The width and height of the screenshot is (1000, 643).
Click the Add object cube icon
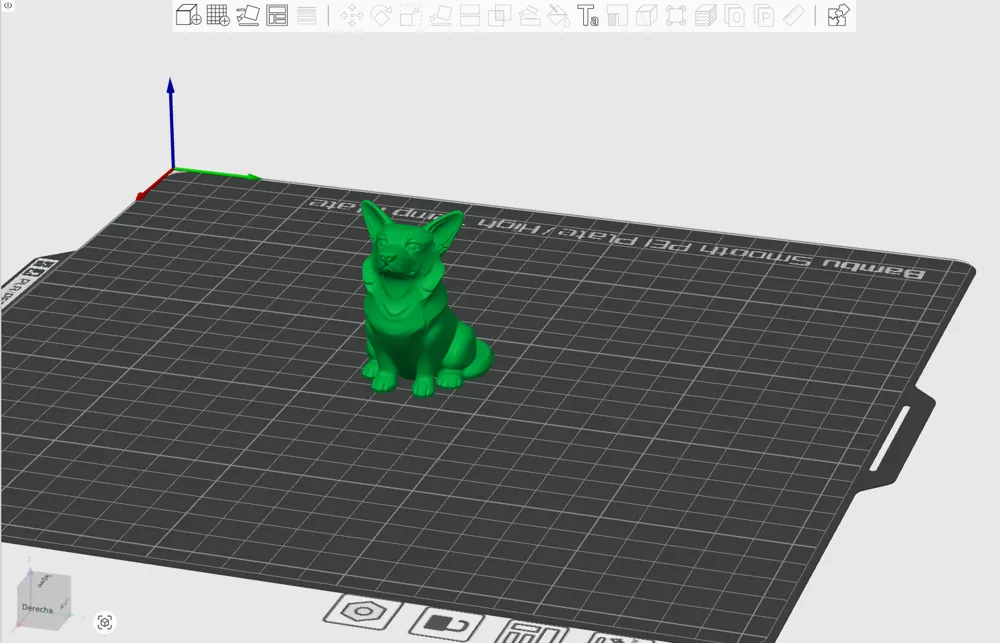coord(188,15)
